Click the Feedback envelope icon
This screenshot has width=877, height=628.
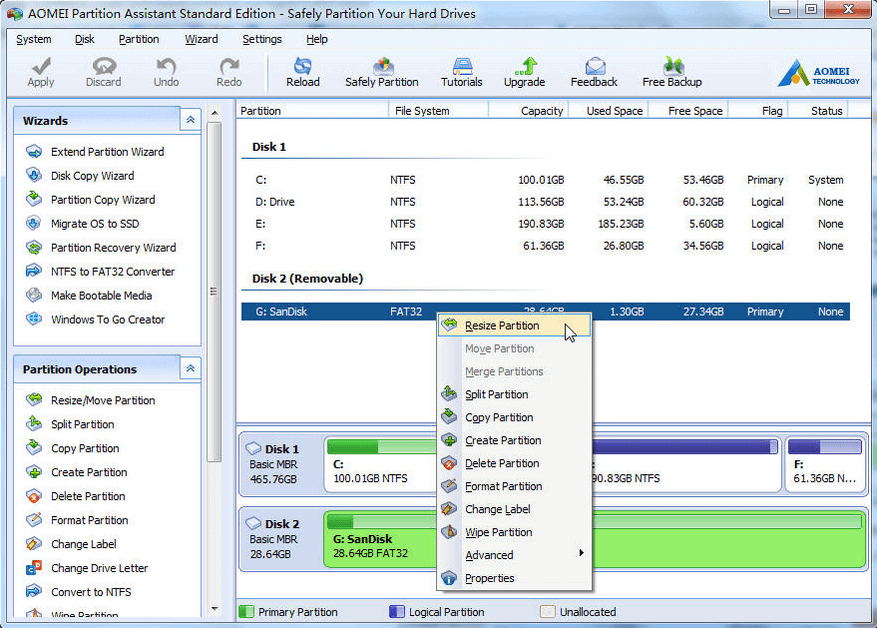click(x=595, y=66)
